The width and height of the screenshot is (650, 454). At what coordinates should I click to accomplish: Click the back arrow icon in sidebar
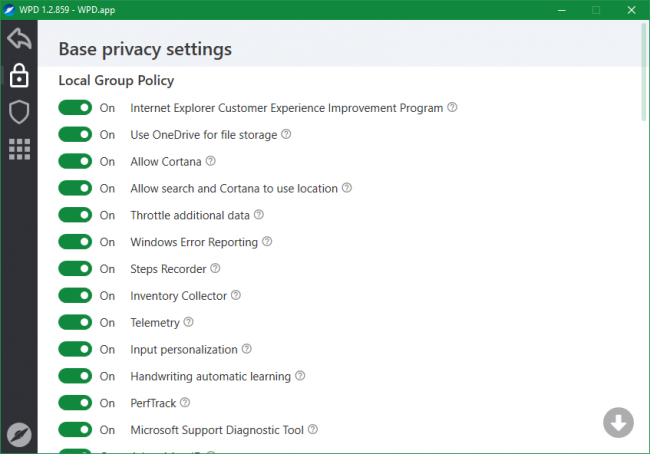click(19, 39)
